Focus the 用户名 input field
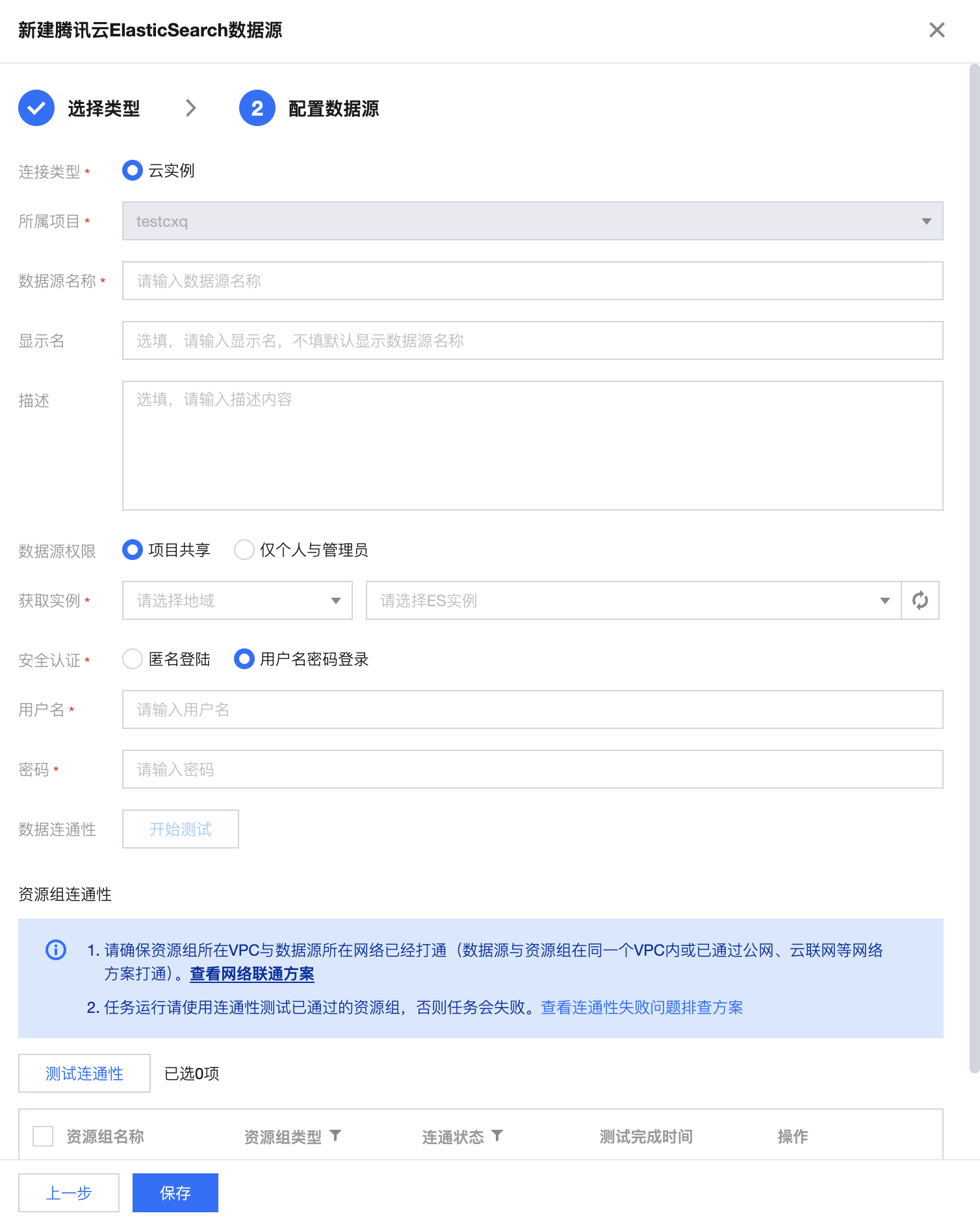 click(533, 709)
